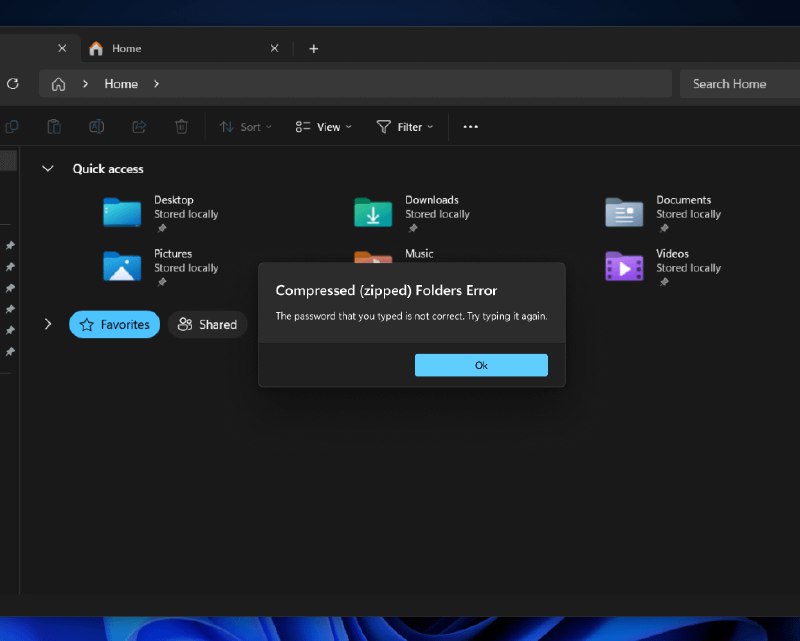Click the Delete trash icon

click(x=181, y=127)
